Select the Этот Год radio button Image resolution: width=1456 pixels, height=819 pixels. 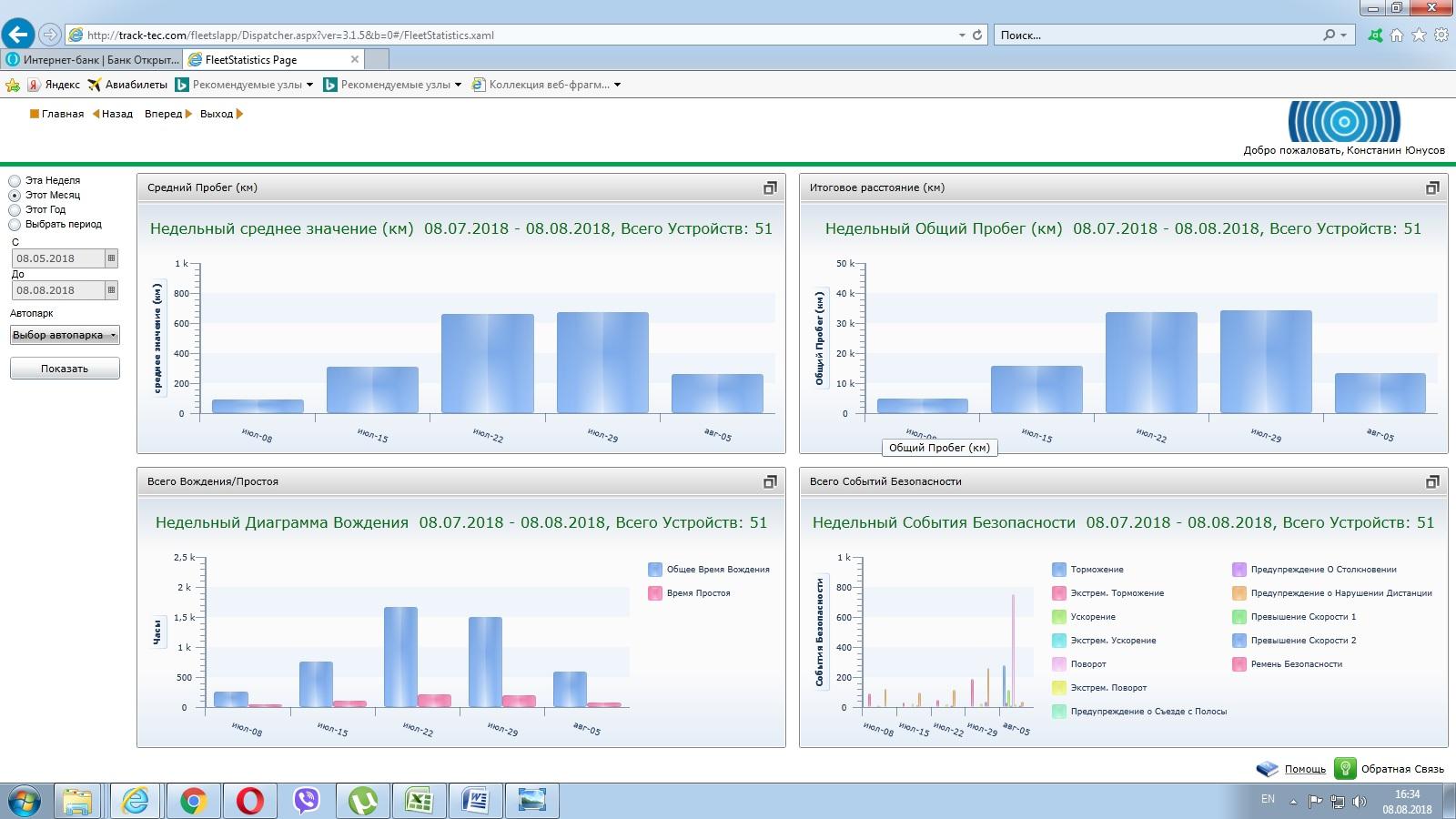click(x=15, y=210)
